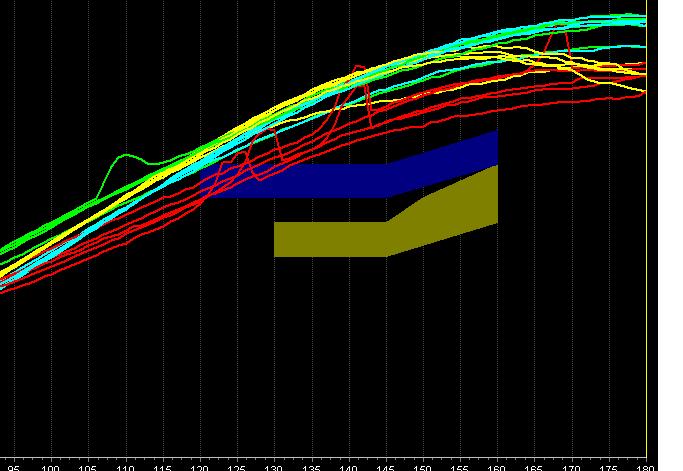Click the red bump peak near 129
This screenshot has width=683, height=471.
point(270,129)
